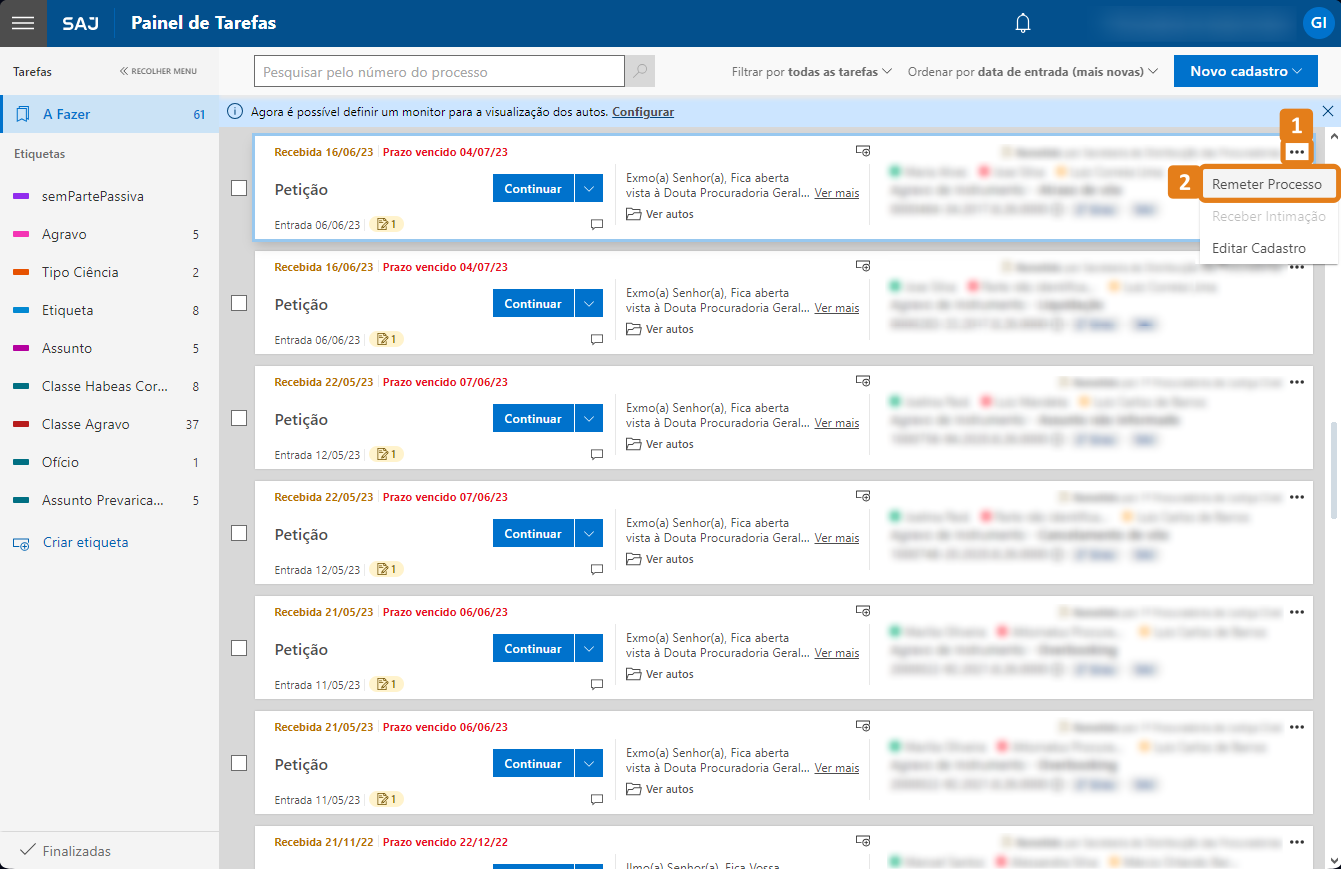This screenshot has width=1341, height=869.
Task: Open Filtrar por todas as tarefas dropdown
Action: [811, 72]
